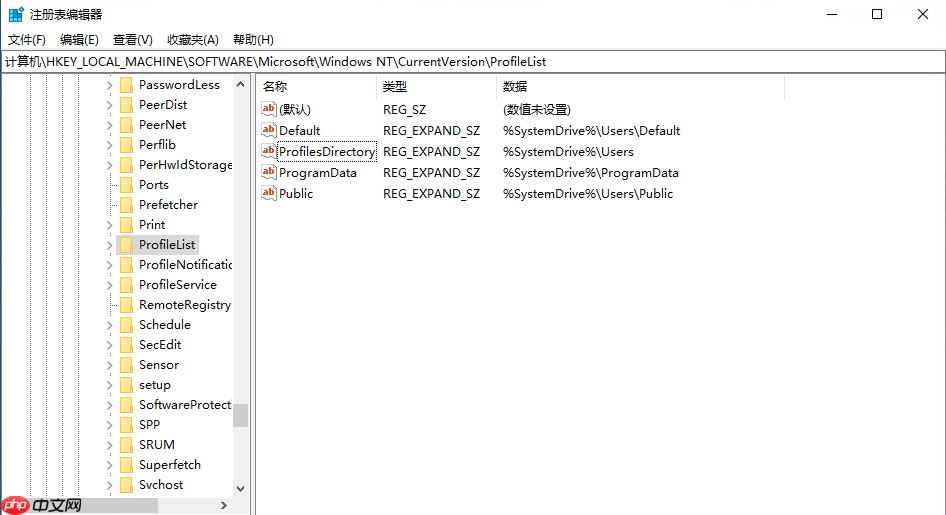Image resolution: width=946 pixels, height=515 pixels.
Task: Click the SoftwareProtect folder icon
Action: tap(126, 405)
